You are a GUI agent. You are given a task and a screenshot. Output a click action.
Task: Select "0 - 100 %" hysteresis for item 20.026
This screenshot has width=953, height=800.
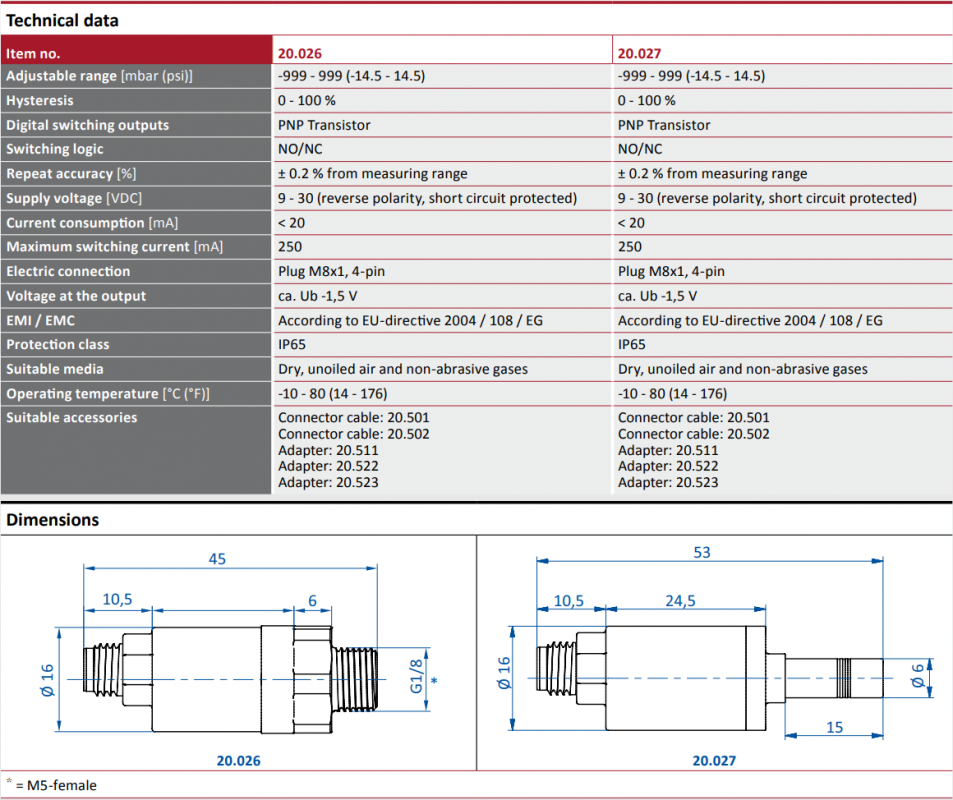click(307, 100)
